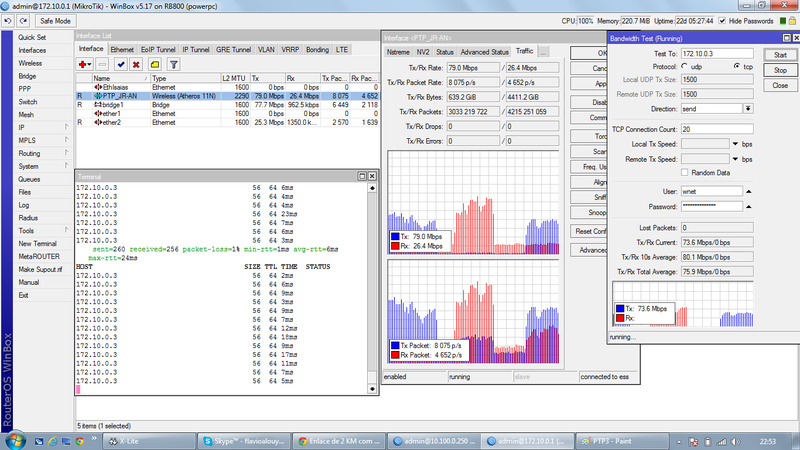Image resolution: width=800 pixels, height=450 pixels.
Task: Click the red X disable icon
Action: [x=136, y=64]
